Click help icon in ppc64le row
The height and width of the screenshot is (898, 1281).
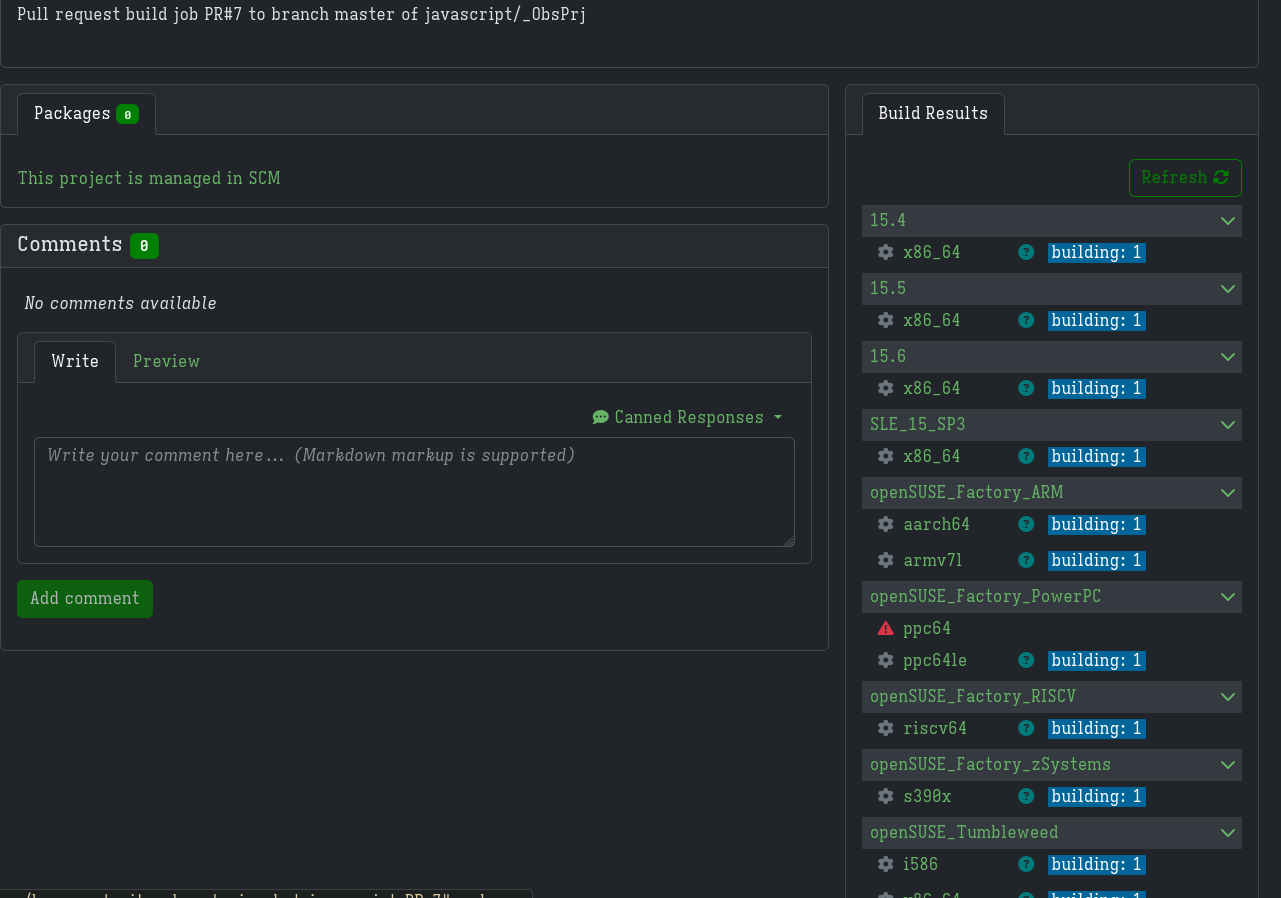(1026, 660)
